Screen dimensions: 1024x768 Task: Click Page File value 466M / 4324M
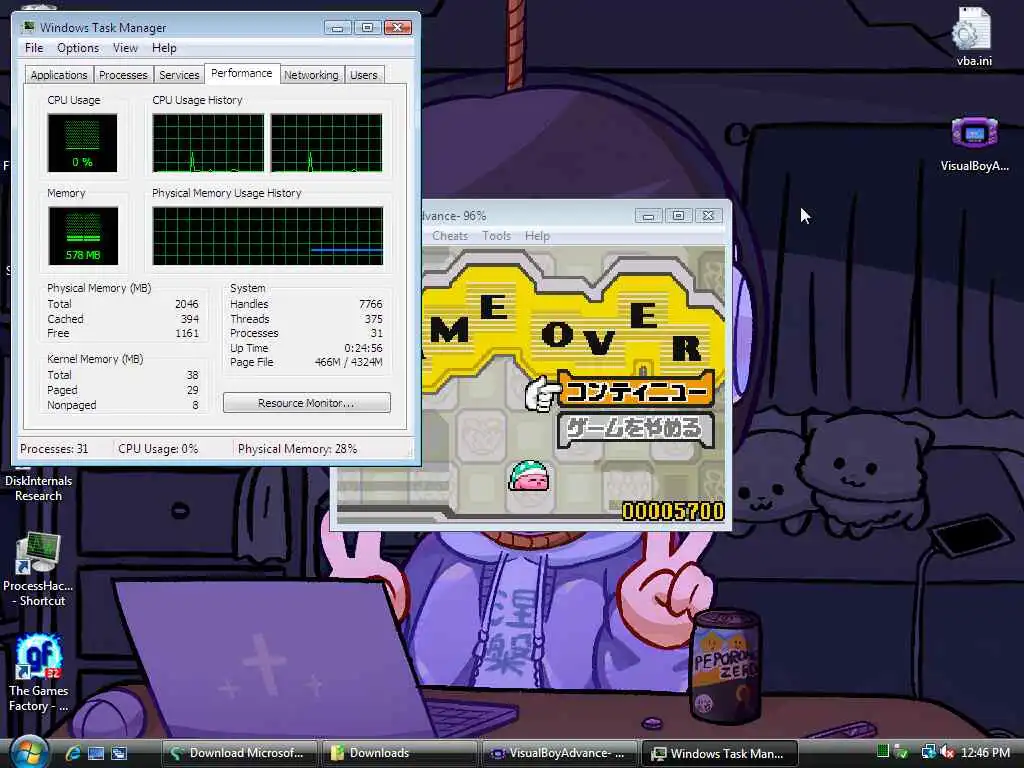(348, 362)
